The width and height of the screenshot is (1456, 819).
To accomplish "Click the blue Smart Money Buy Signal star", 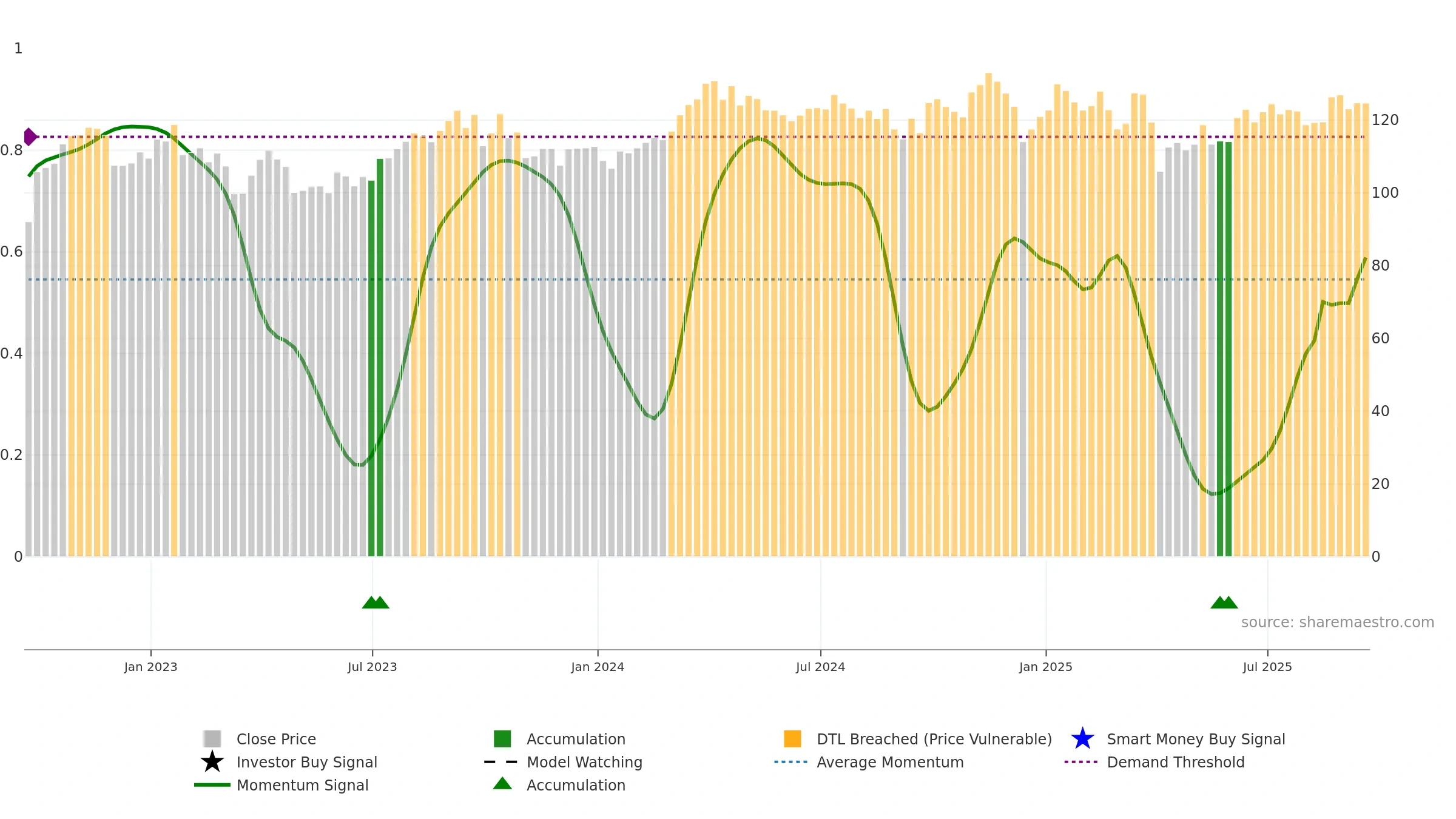I will point(1082,738).
